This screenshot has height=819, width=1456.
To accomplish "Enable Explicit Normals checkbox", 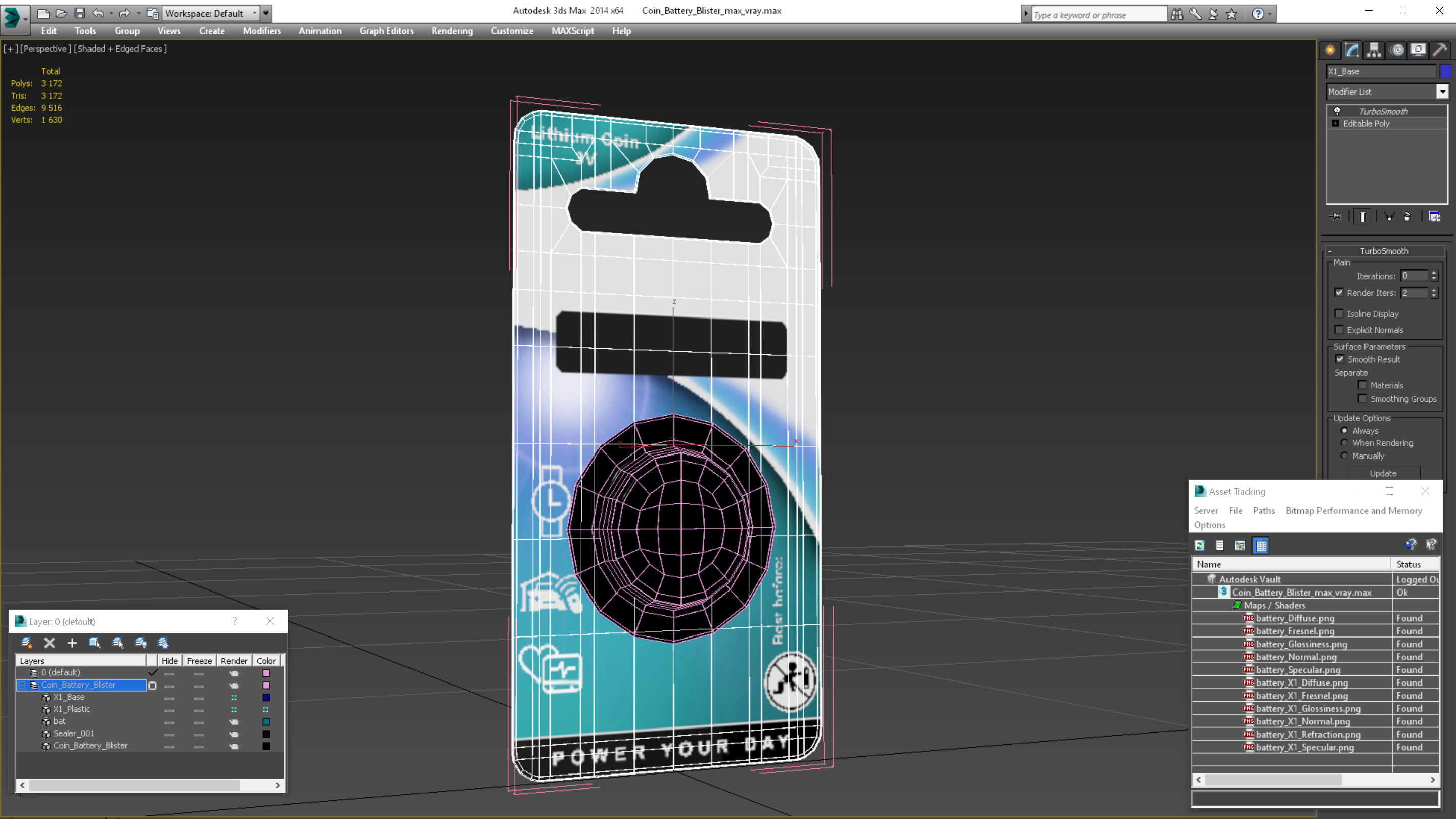I will pyautogui.click(x=1339, y=330).
